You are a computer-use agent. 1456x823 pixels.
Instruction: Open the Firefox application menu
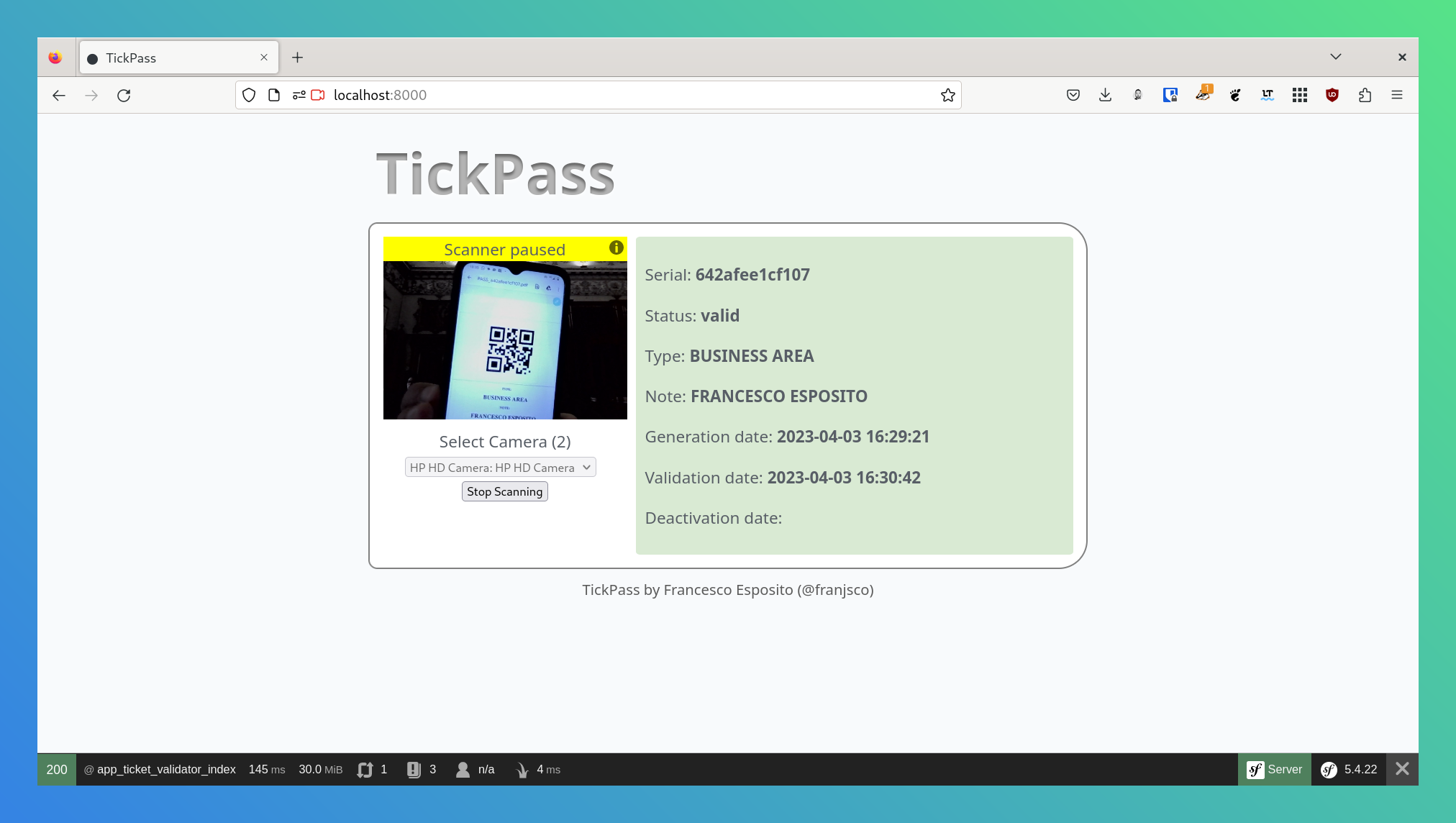tap(1396, 94)
